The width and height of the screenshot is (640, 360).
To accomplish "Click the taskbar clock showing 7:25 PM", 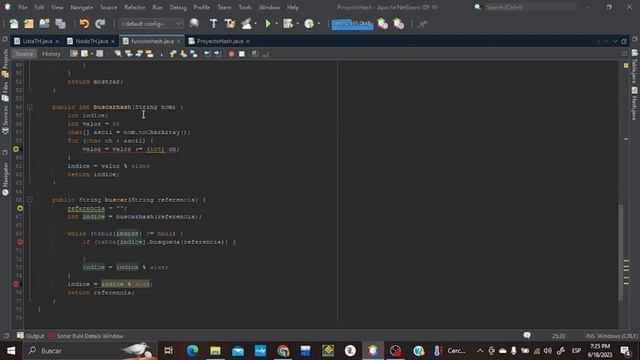I will coord(600,351).
